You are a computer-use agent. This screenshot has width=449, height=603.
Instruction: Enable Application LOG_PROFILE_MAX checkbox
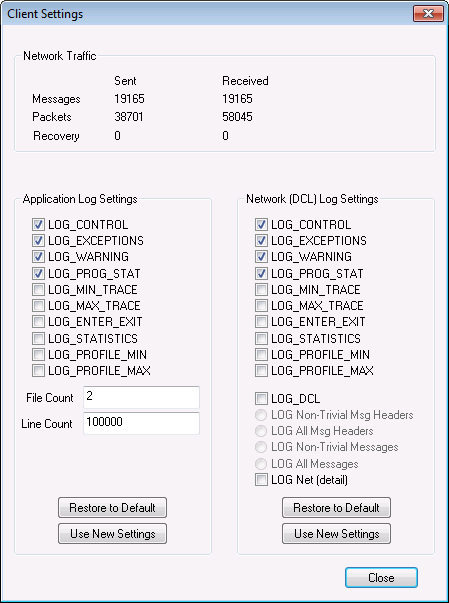[38, 371]
